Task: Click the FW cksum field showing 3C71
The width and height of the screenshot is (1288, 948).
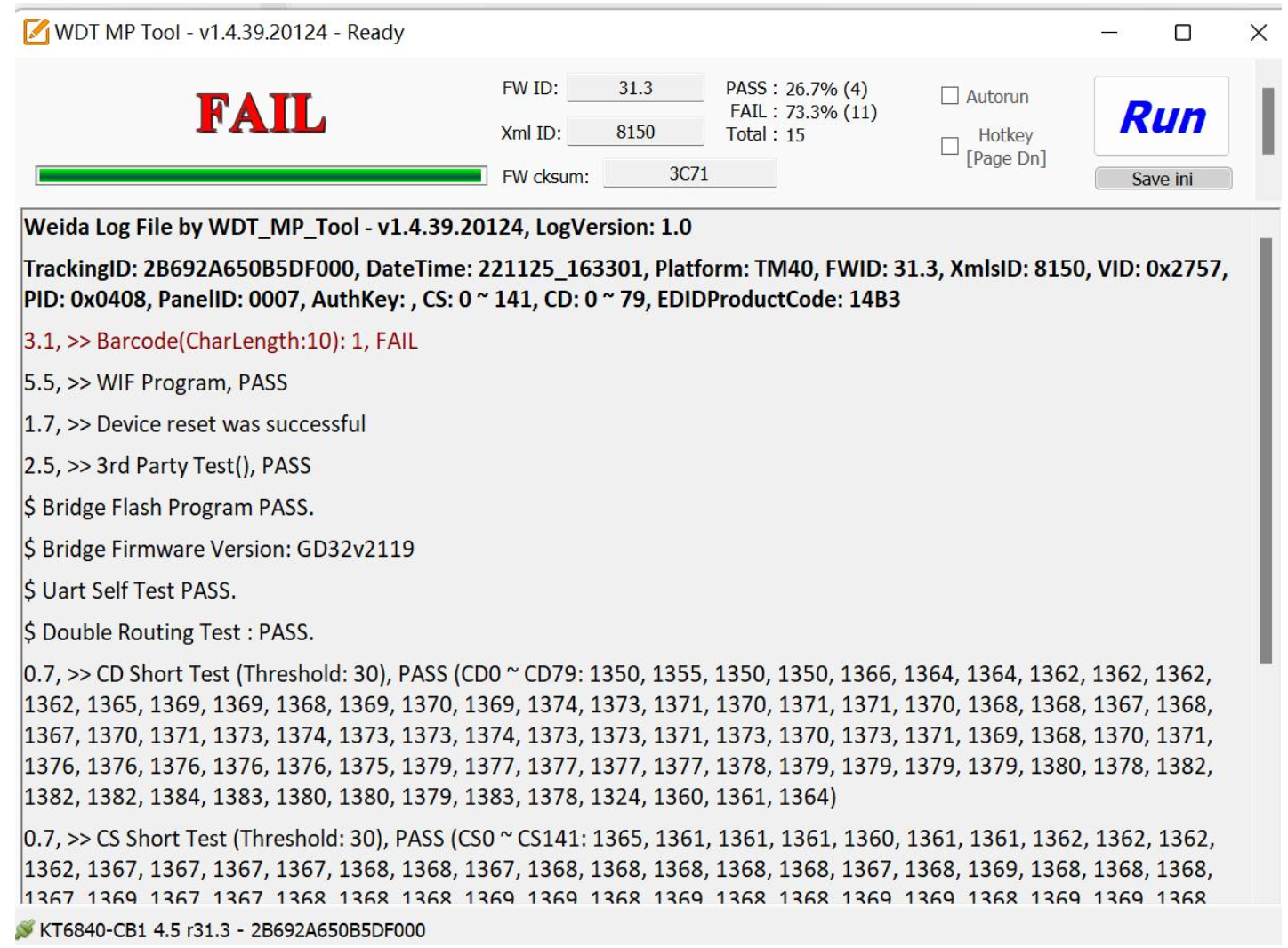Action: click(690, 173)
